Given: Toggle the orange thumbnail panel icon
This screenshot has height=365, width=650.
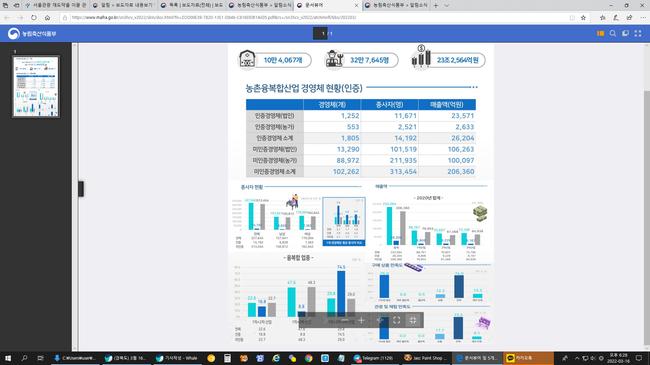Looking at the screenshot, I should (x=600, y=34).
